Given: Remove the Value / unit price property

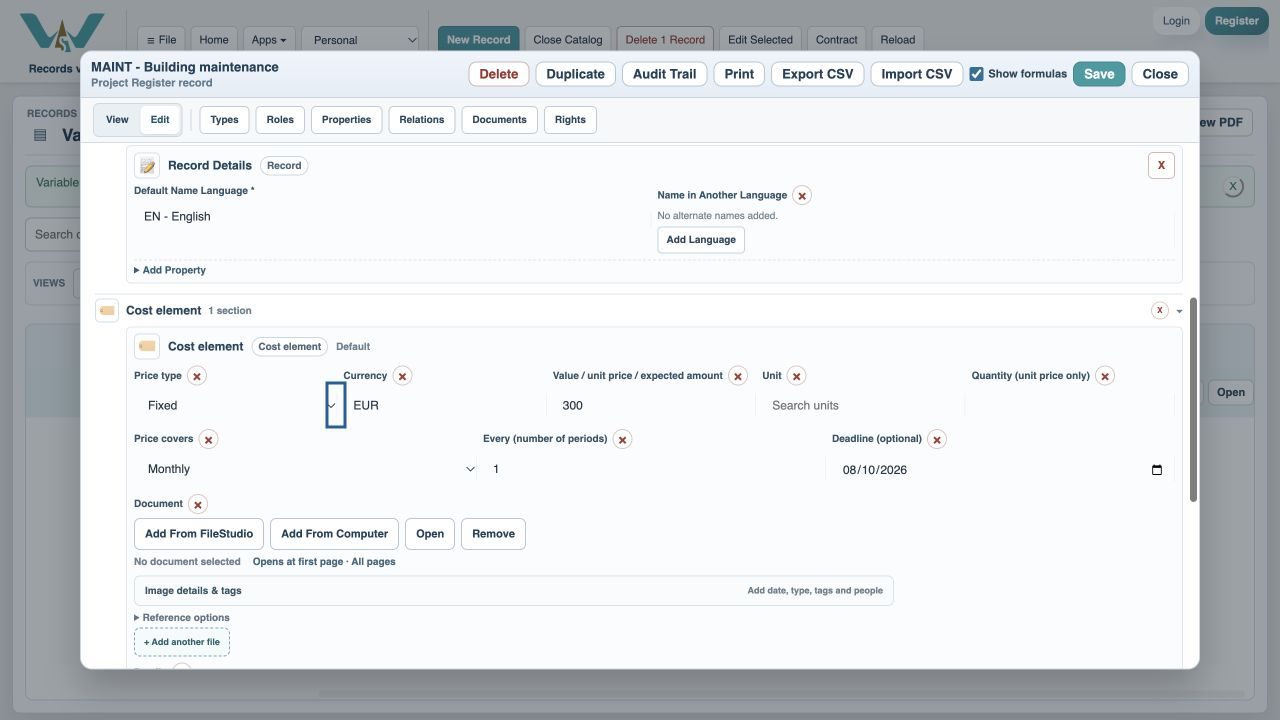Looking at the screenshot, I should (x=738, y=376).
